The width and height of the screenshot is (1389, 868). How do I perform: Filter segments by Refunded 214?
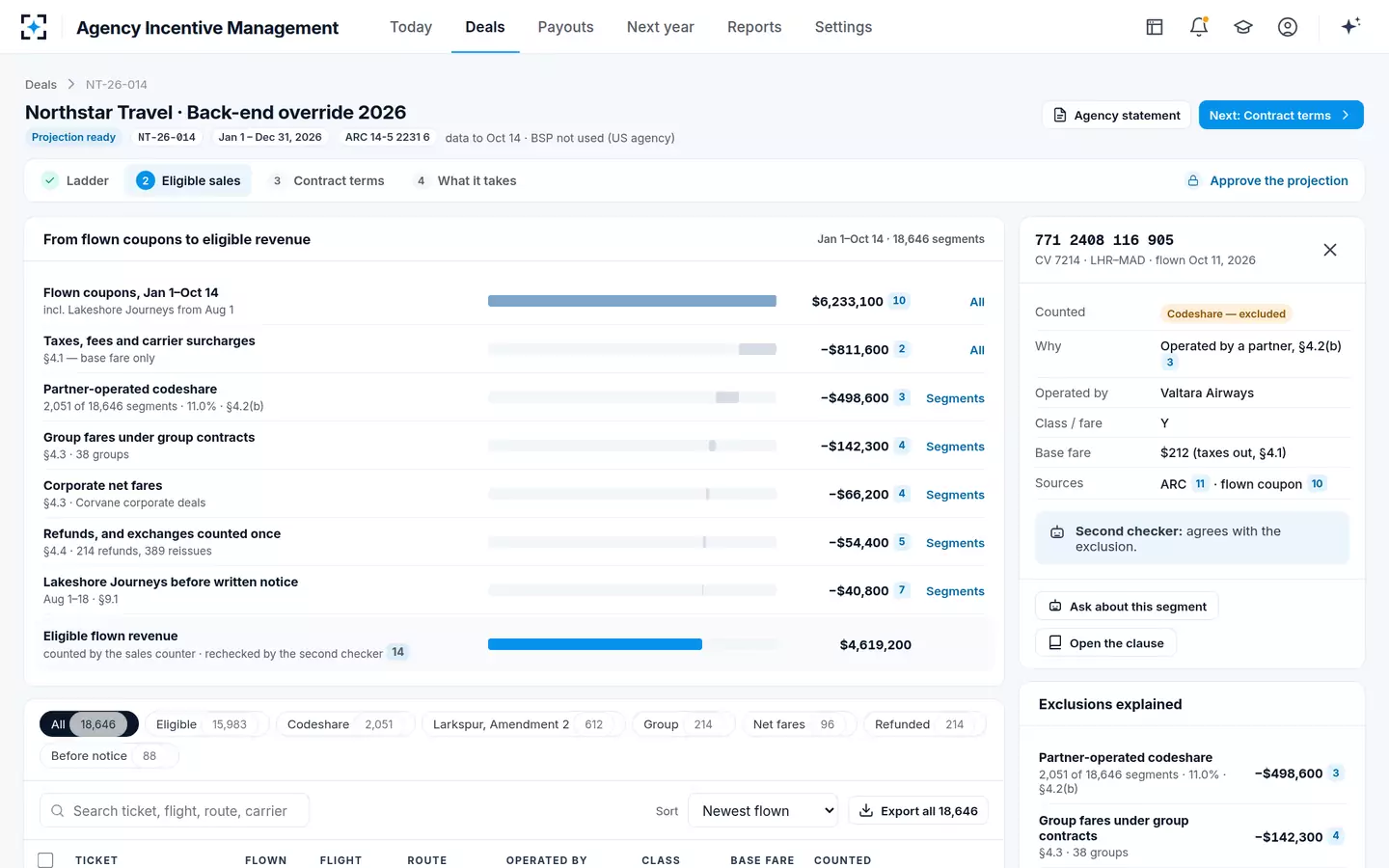(x=925, y=724)
